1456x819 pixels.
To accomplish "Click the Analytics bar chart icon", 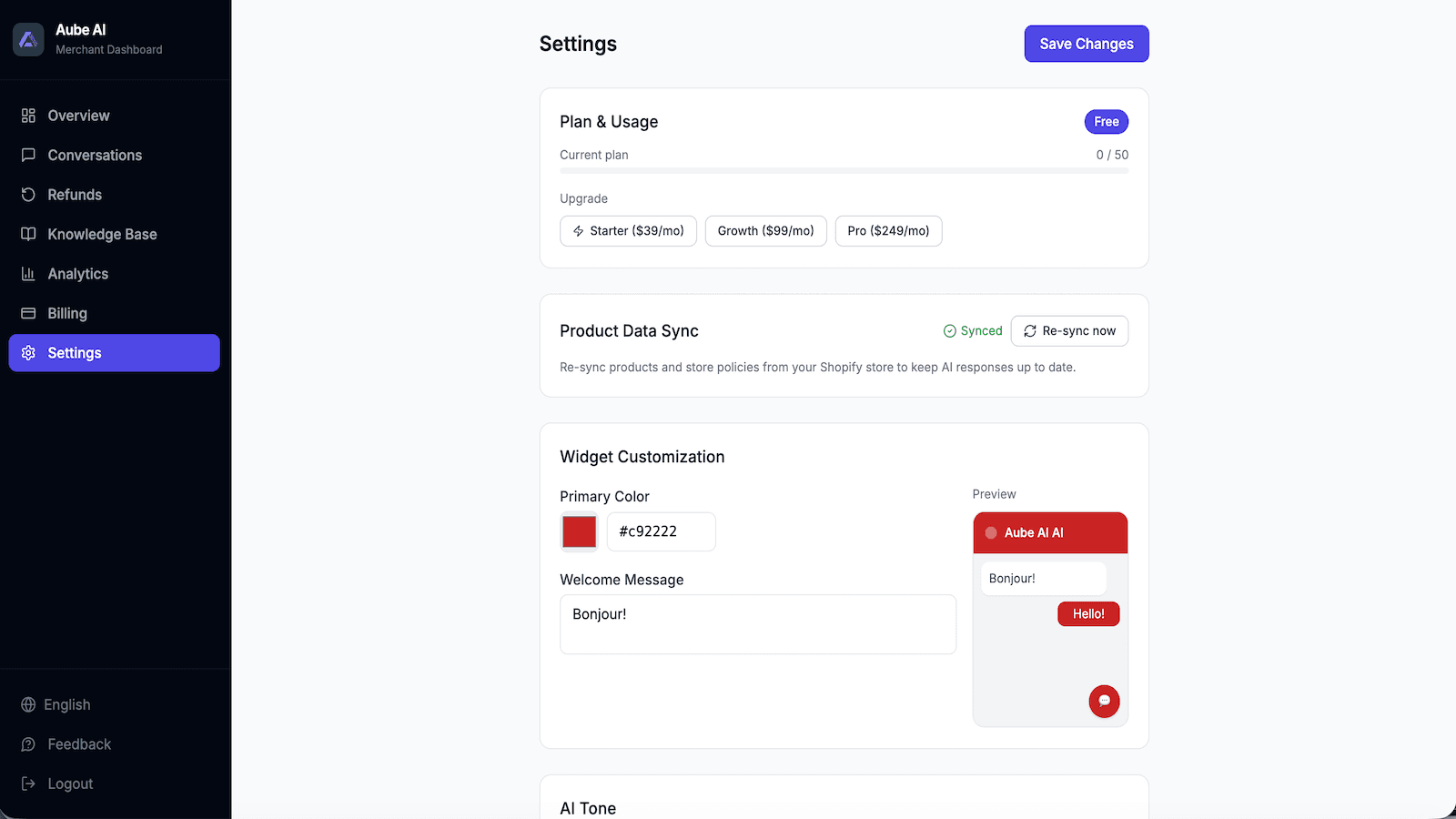I will pos(28,274).
